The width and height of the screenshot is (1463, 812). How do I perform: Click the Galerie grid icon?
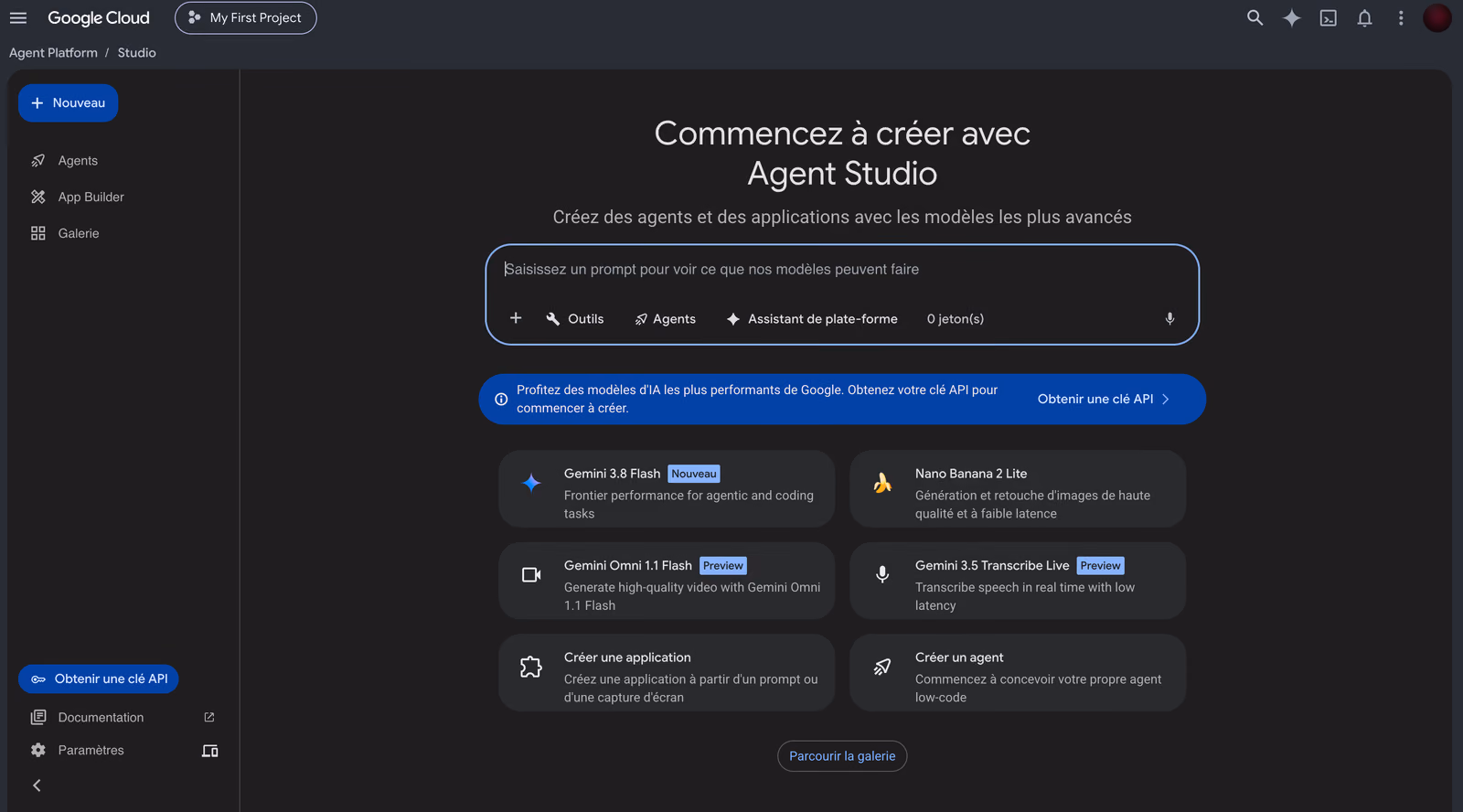pos(37,233)
